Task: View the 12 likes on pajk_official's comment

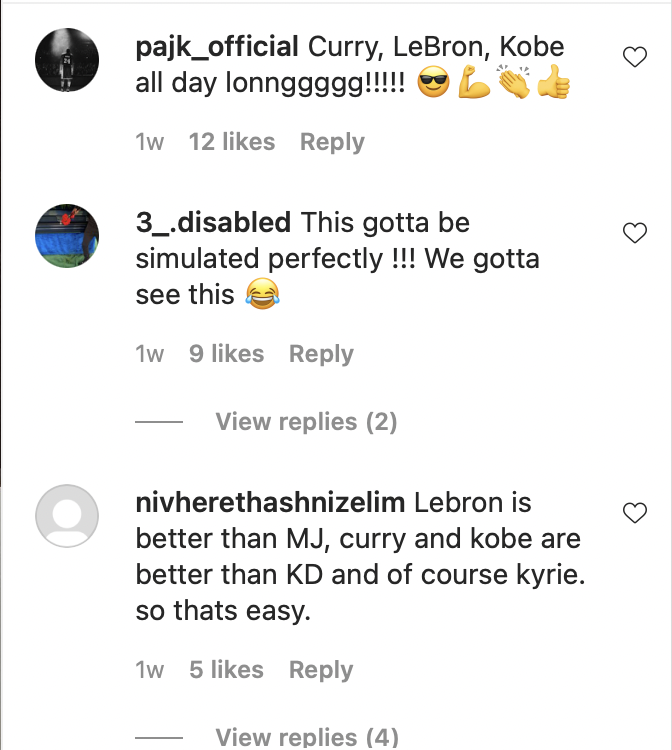Action: point(232,142)
